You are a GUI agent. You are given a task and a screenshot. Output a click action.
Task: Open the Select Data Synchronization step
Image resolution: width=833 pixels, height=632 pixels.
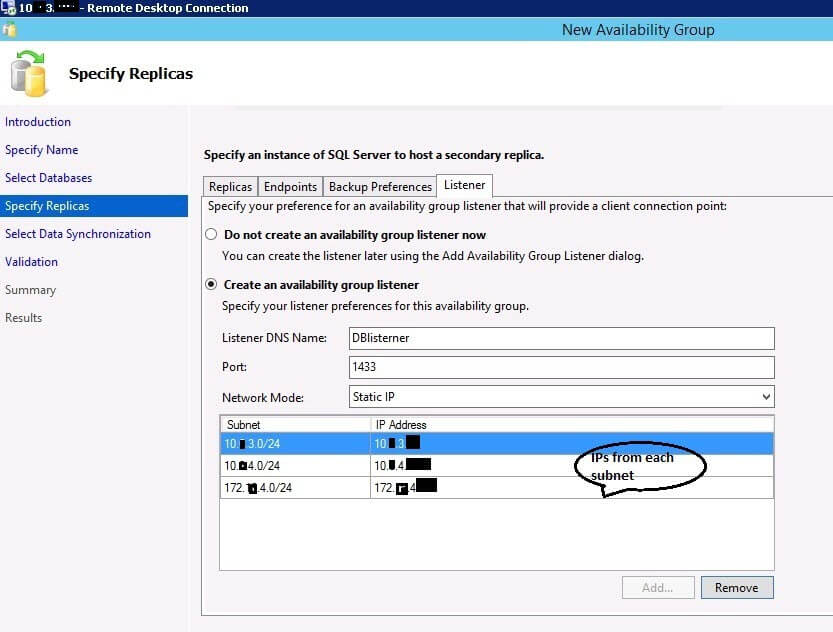click(x=78, y=234)
